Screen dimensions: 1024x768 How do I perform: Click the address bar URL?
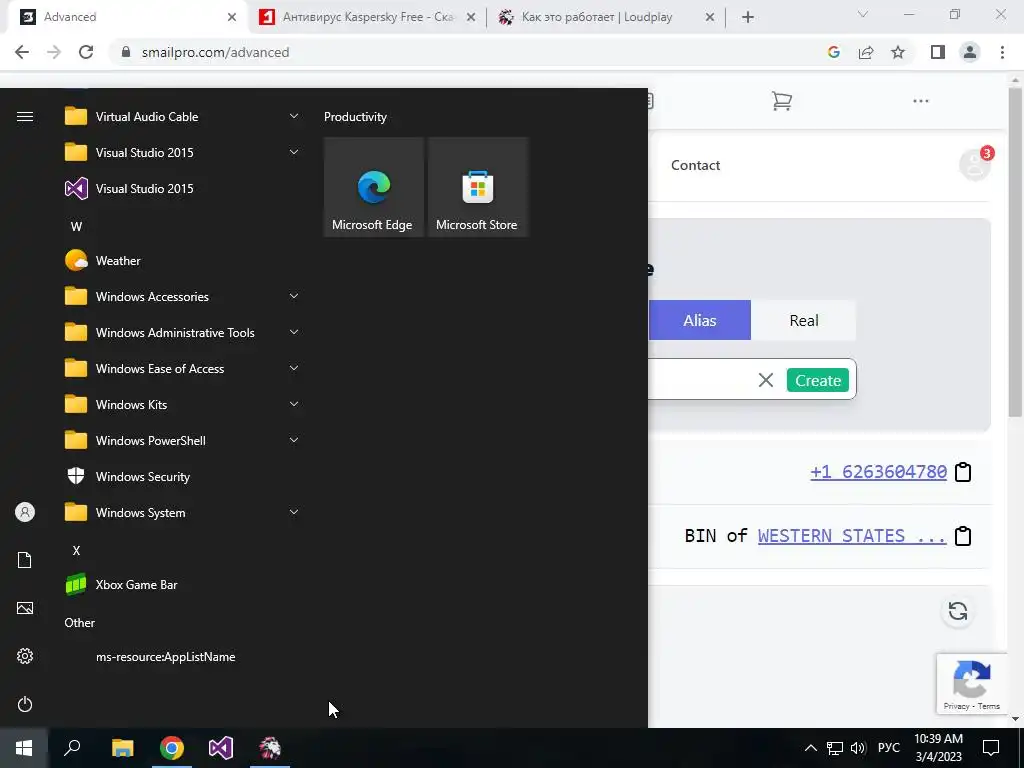[x=216, y=52]
